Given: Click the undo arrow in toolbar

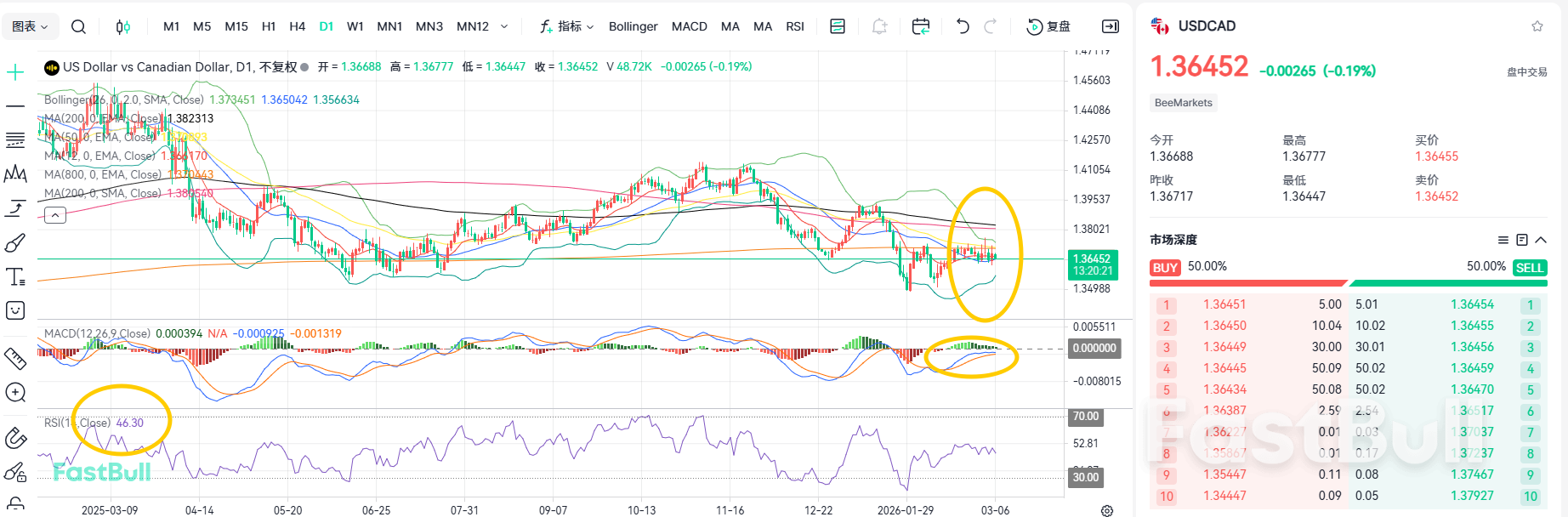Looking at the screenshot, I should click(x=963, y=26).
